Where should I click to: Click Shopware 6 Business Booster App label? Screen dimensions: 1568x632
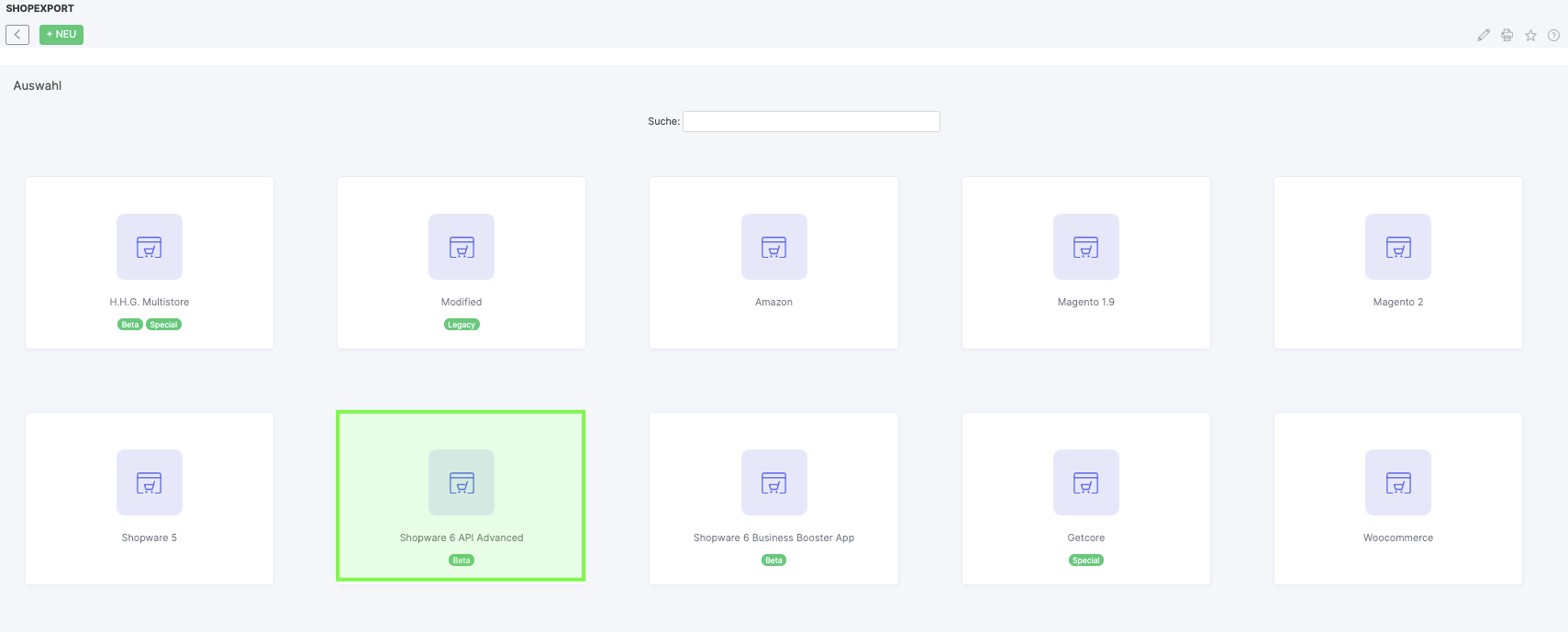[x=774, y=538]
